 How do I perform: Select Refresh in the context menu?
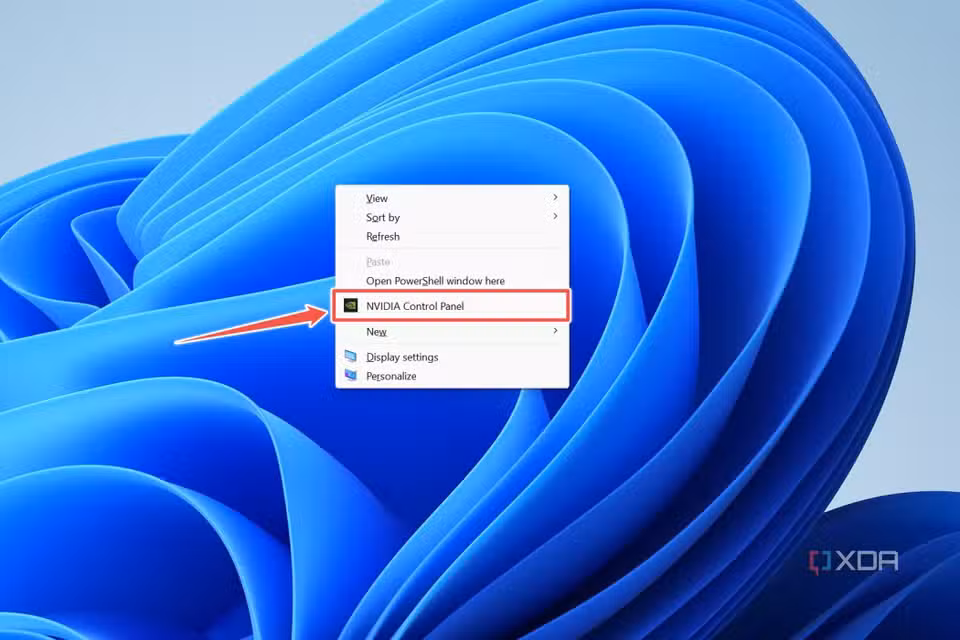tap(452, 236)
